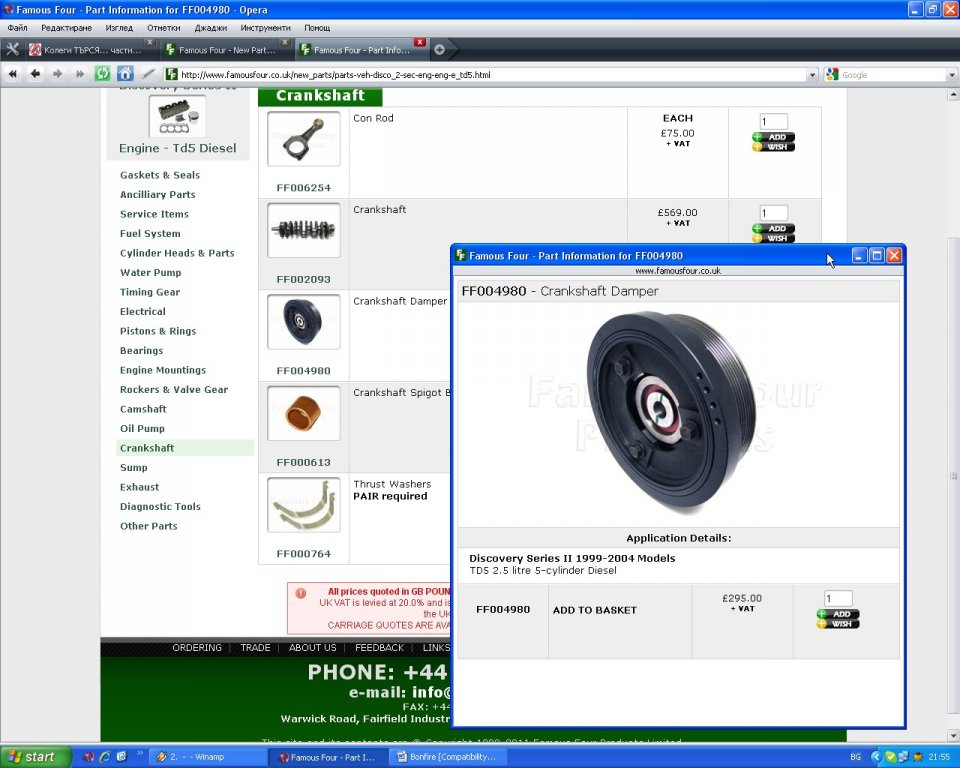Expand the quick launch chevron
Image resolution: width=960 pixels, height=768 pixels.
pos(140,754)
